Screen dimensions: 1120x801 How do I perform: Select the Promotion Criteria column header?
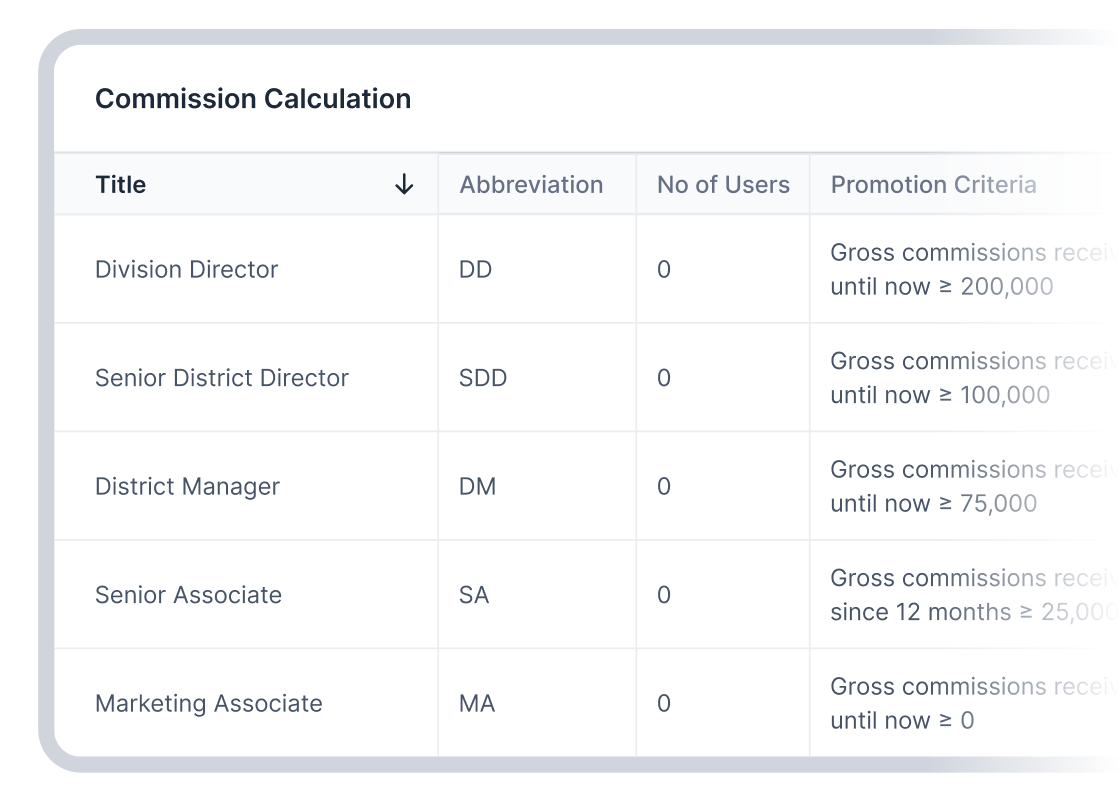pos(933,185)
